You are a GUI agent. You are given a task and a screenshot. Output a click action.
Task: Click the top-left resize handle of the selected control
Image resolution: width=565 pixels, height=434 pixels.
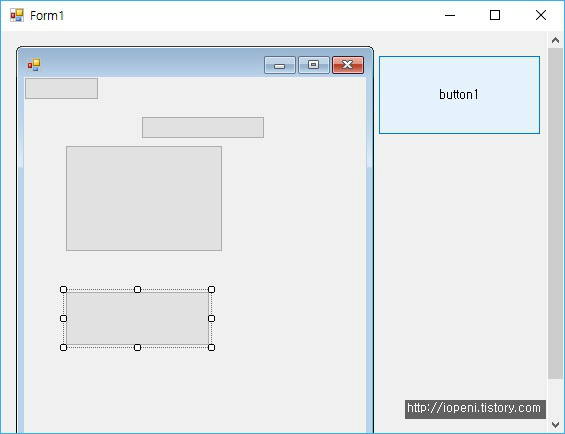pyautogui.click(x=63, y=289)
